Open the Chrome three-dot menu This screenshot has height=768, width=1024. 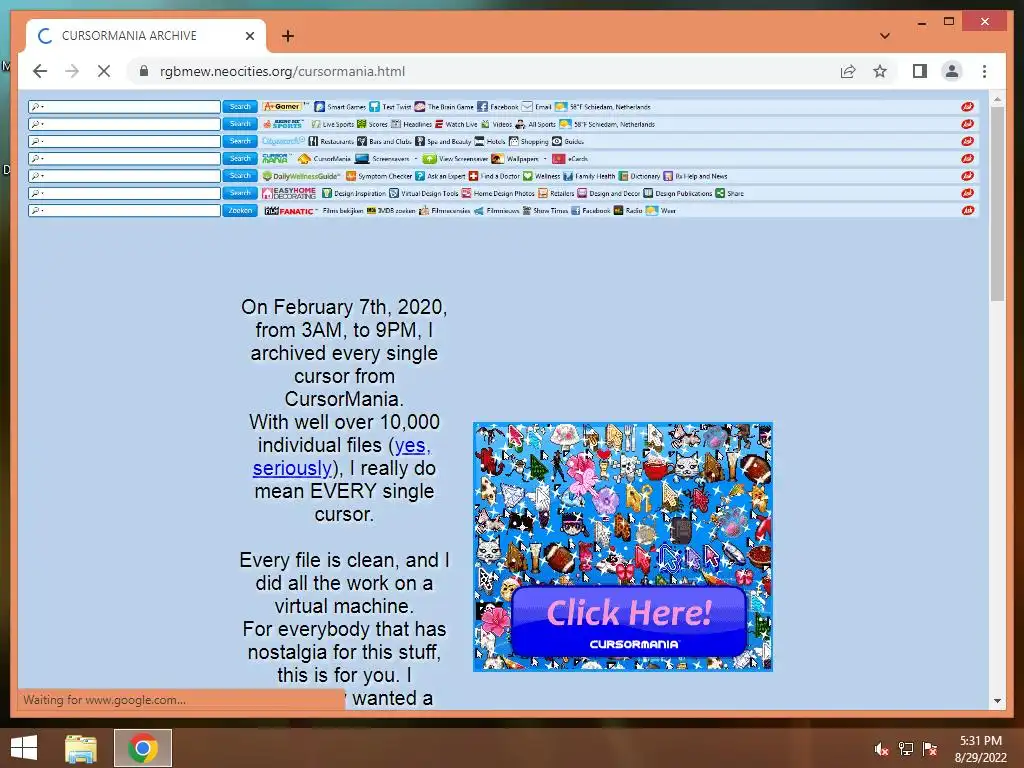984,71
